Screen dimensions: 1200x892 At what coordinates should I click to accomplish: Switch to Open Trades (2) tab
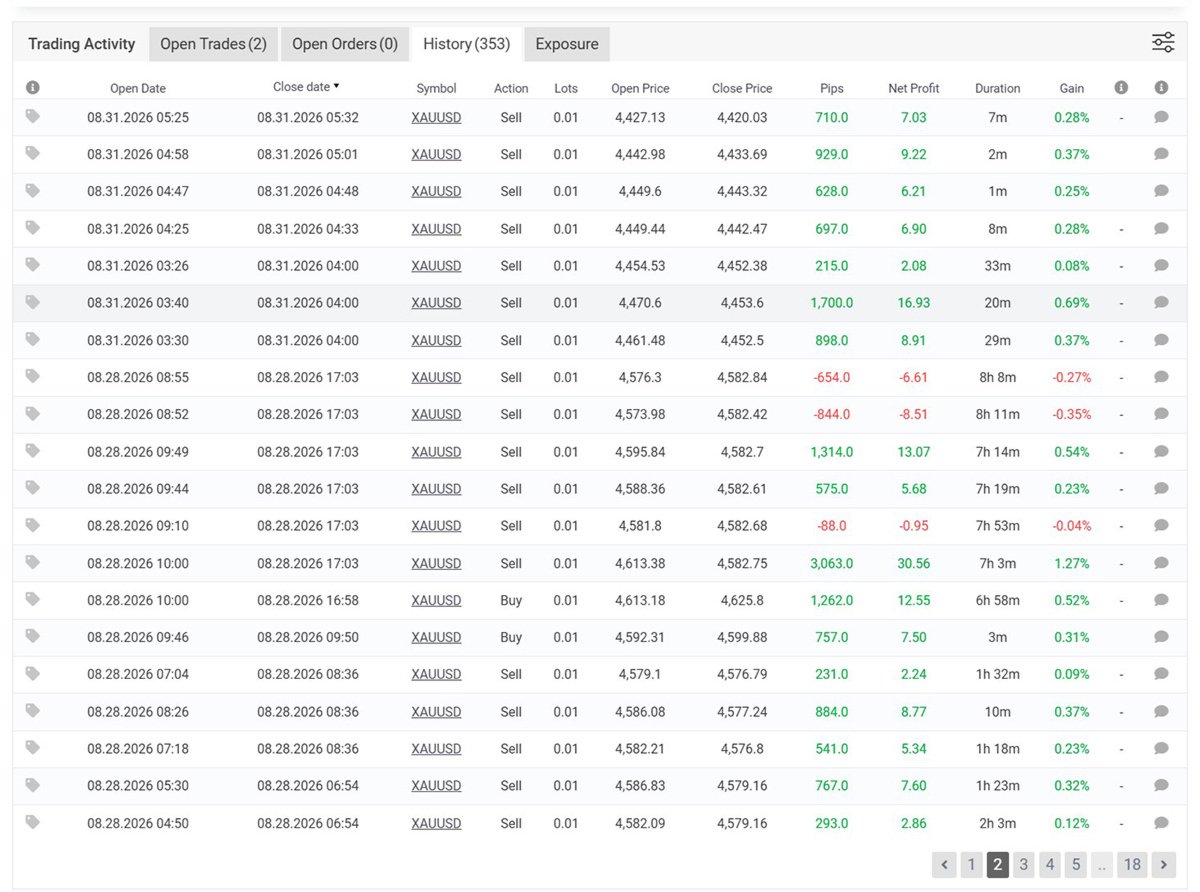213,44
